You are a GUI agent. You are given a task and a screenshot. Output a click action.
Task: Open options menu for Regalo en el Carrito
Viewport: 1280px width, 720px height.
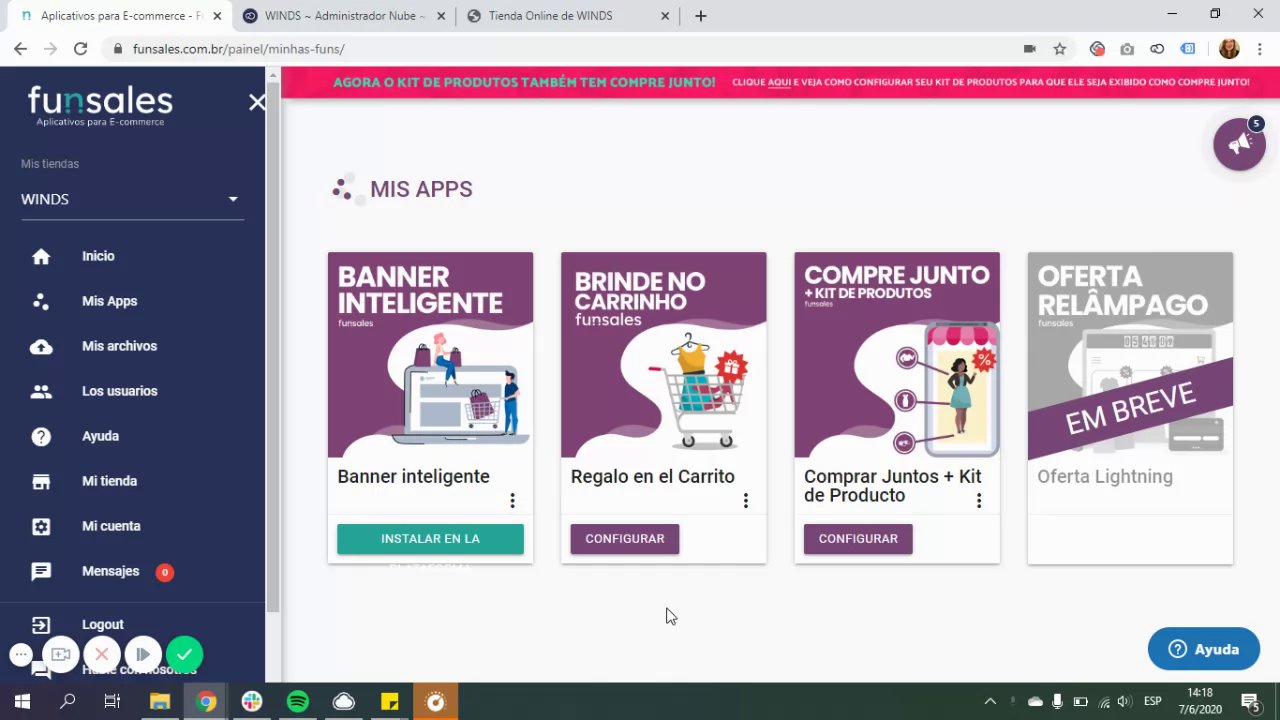coord(745,500)
